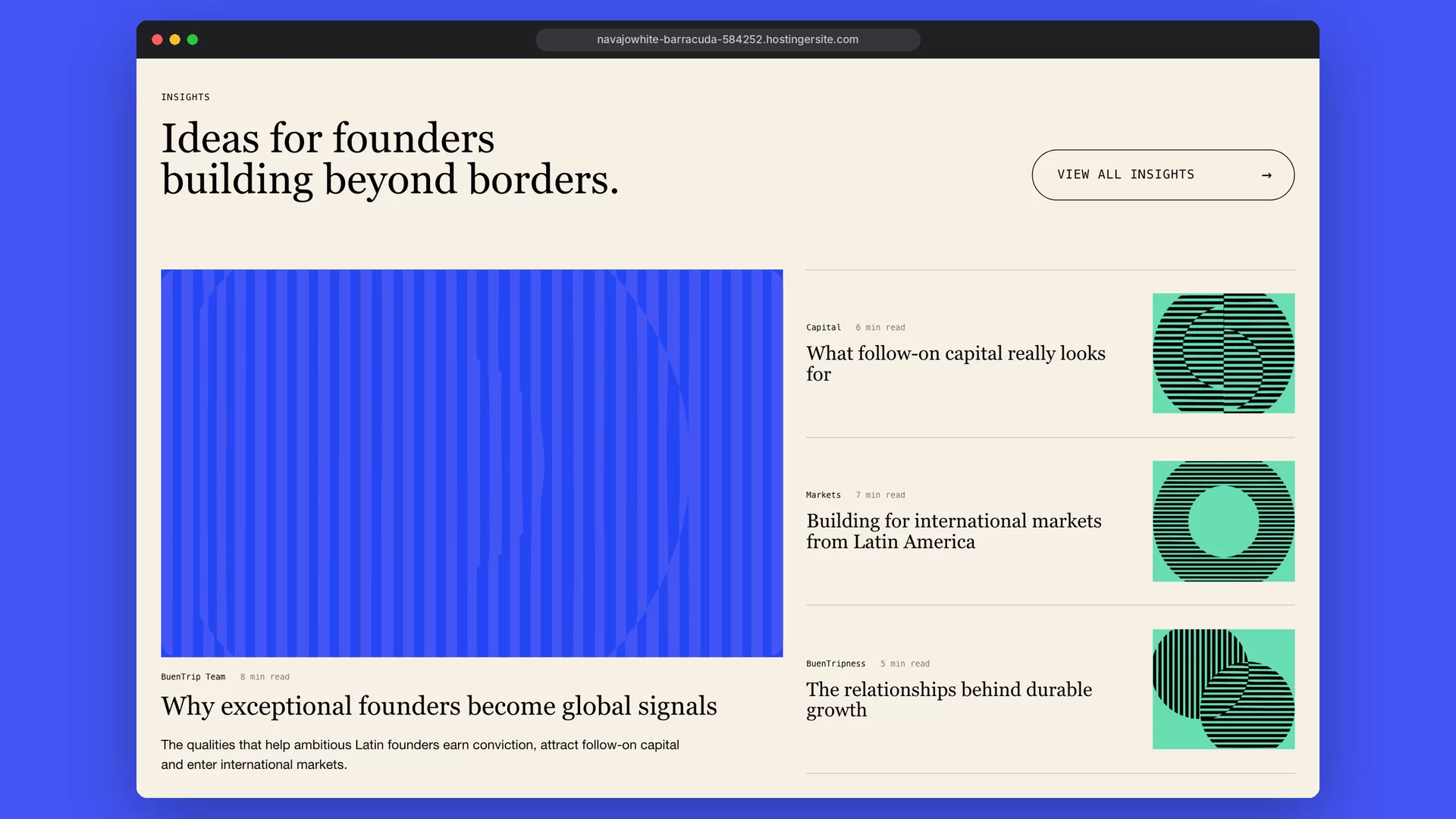The width and height of the screenshot is (1456, 819).
Task: Click the red close window button
Action: pos(157,39)
